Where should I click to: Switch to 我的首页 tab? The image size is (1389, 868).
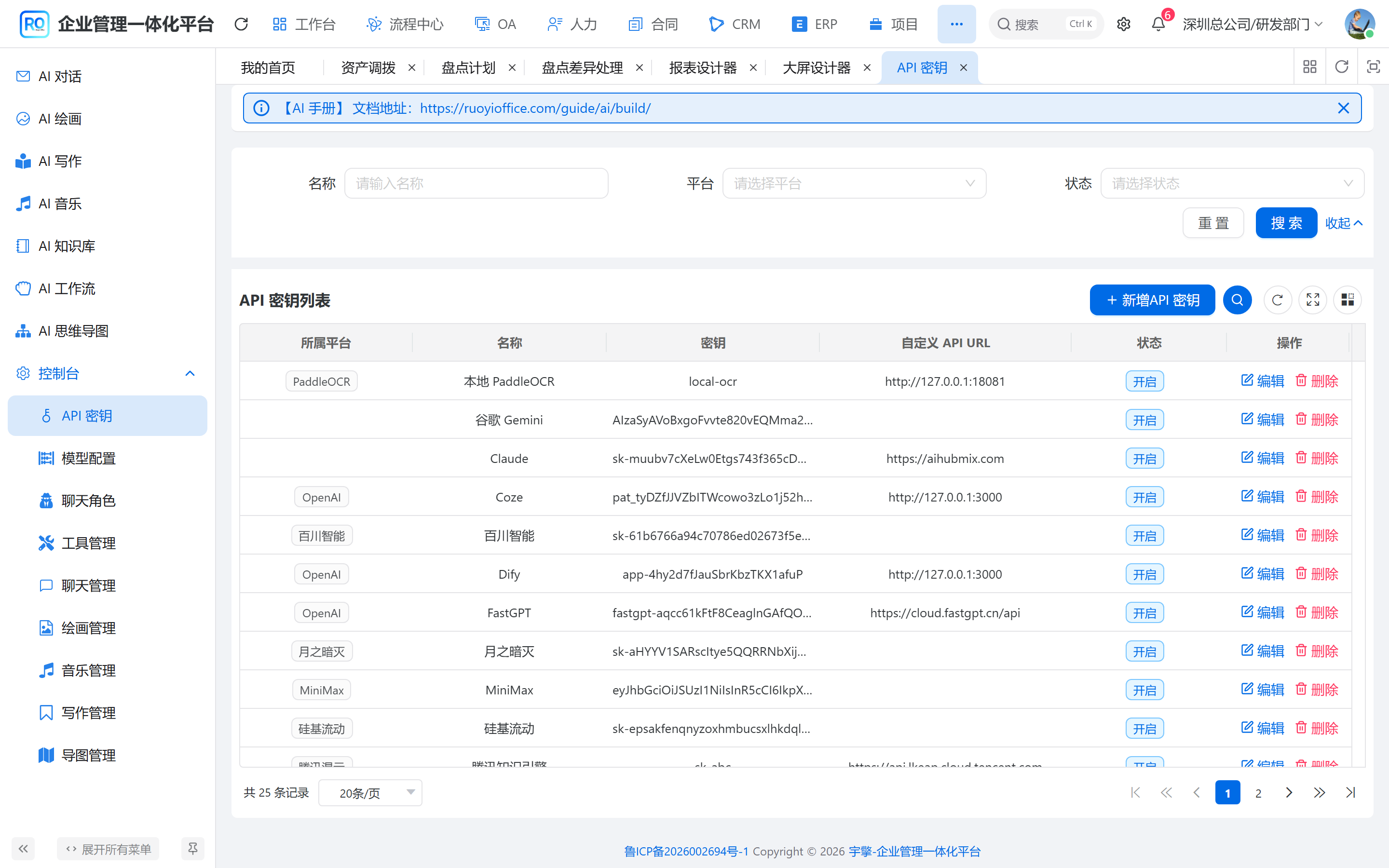coord(268,68)
